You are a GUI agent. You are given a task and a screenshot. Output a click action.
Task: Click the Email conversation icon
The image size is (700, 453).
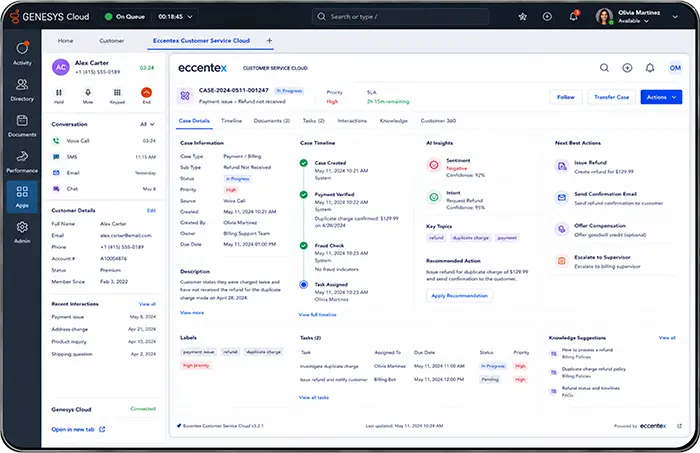point(56,173)
